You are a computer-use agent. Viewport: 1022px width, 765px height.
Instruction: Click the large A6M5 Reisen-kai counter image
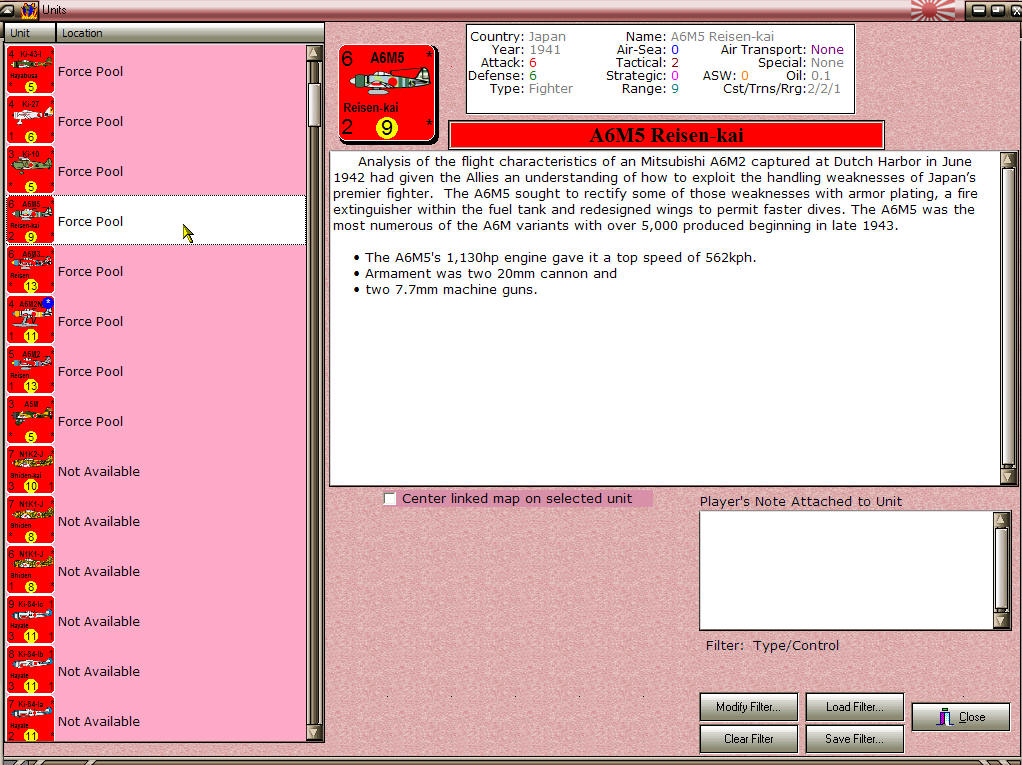click(387, 93)
